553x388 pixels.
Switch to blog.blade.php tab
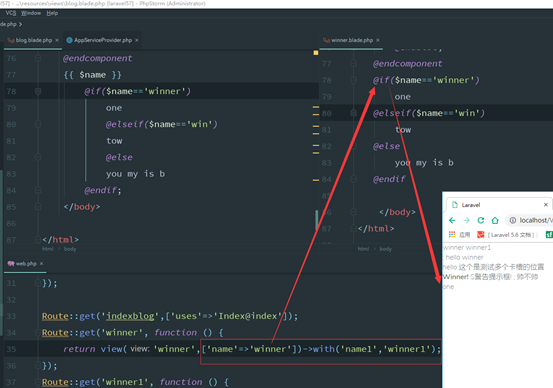tap(34, 40)
